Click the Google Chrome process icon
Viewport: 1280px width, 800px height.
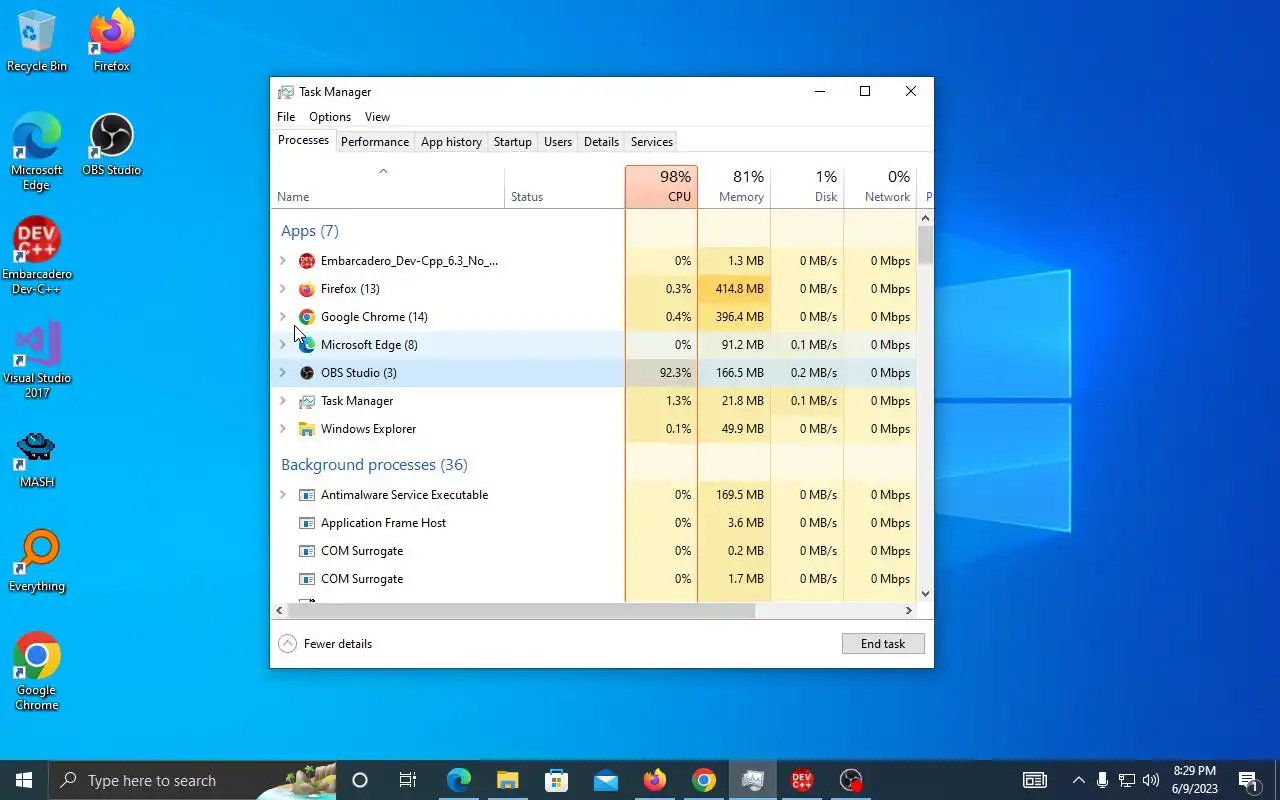[x=307, y=317]
